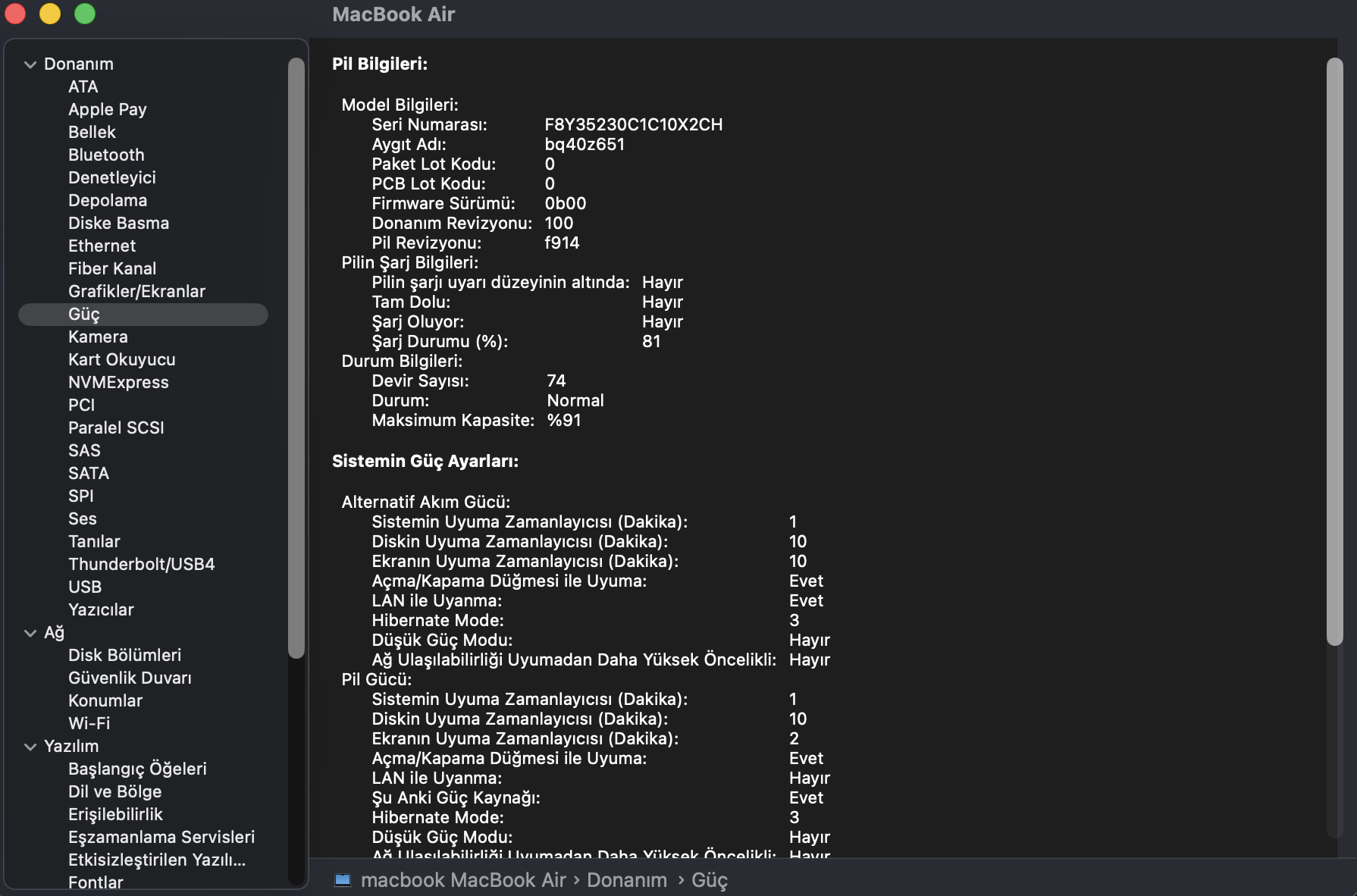Select SATA in the sidebar
Viewport: 1357px width, 896px height.
tap(89, 474)
